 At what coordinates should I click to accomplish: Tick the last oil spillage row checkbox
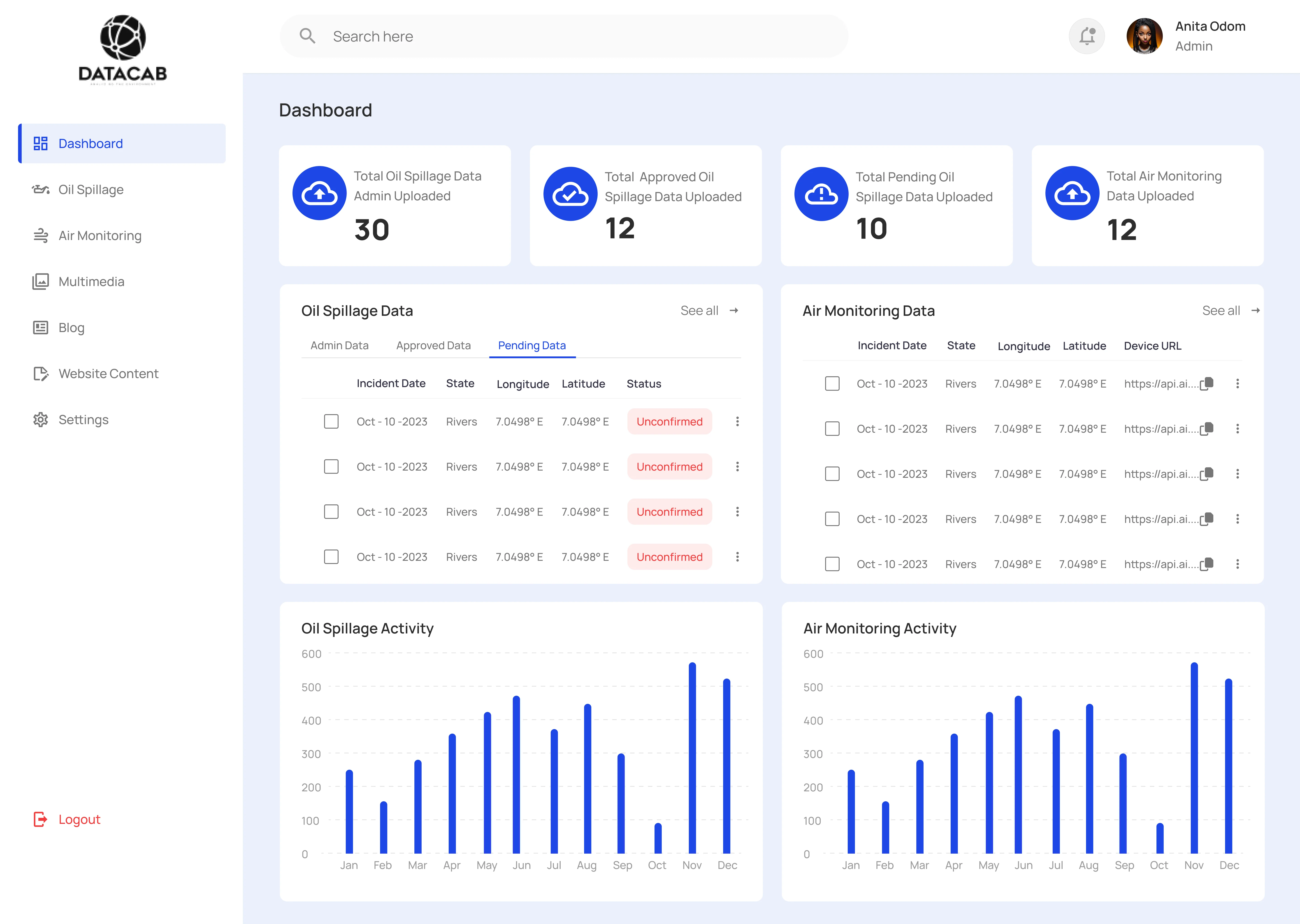click(x=331, y=557)
